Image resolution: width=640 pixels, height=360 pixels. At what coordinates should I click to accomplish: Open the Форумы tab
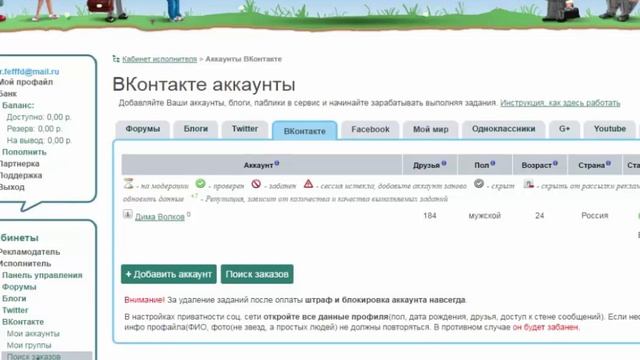point(142,129)
